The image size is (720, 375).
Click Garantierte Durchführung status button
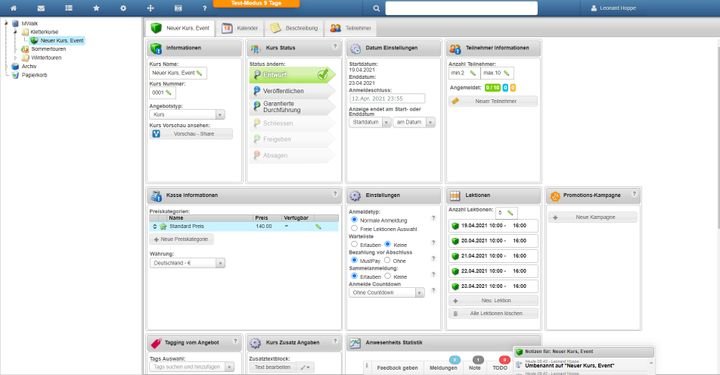(x=292, y=107)
